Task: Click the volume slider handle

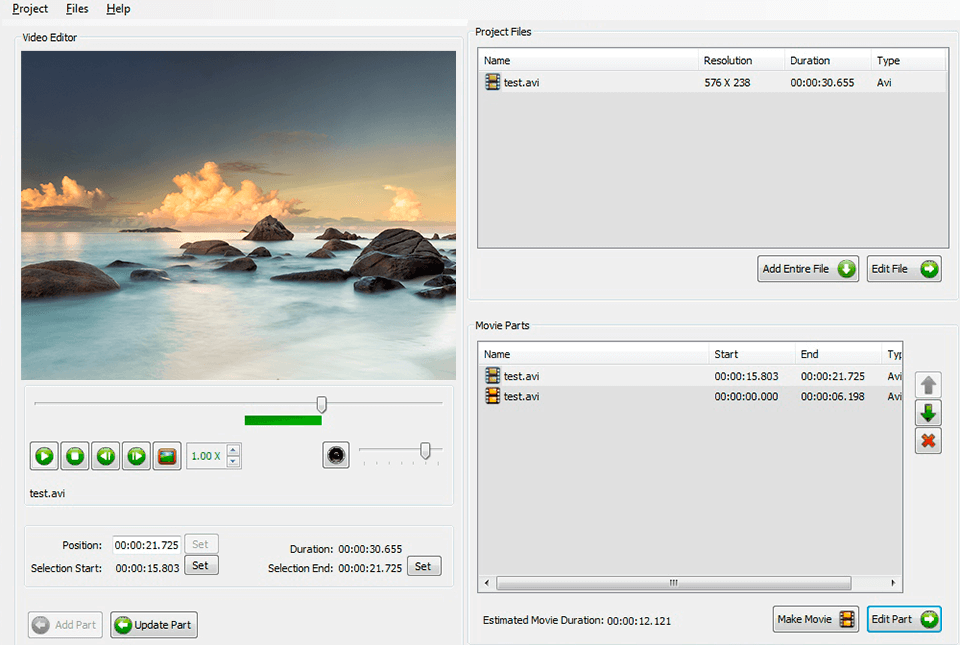Action: 427,451
